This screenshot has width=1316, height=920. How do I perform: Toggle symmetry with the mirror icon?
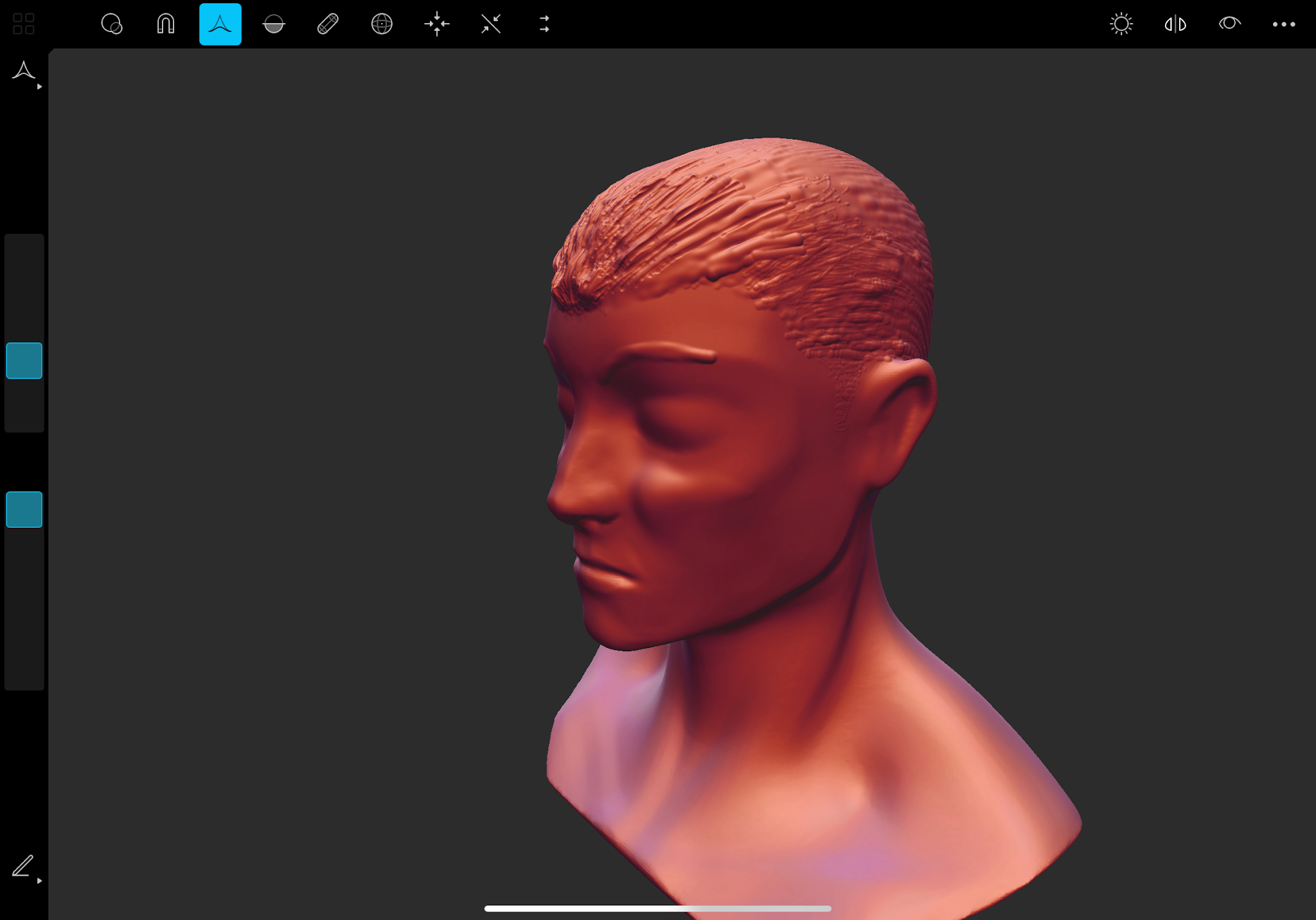pyautogui.click(x=1175, y=24)
